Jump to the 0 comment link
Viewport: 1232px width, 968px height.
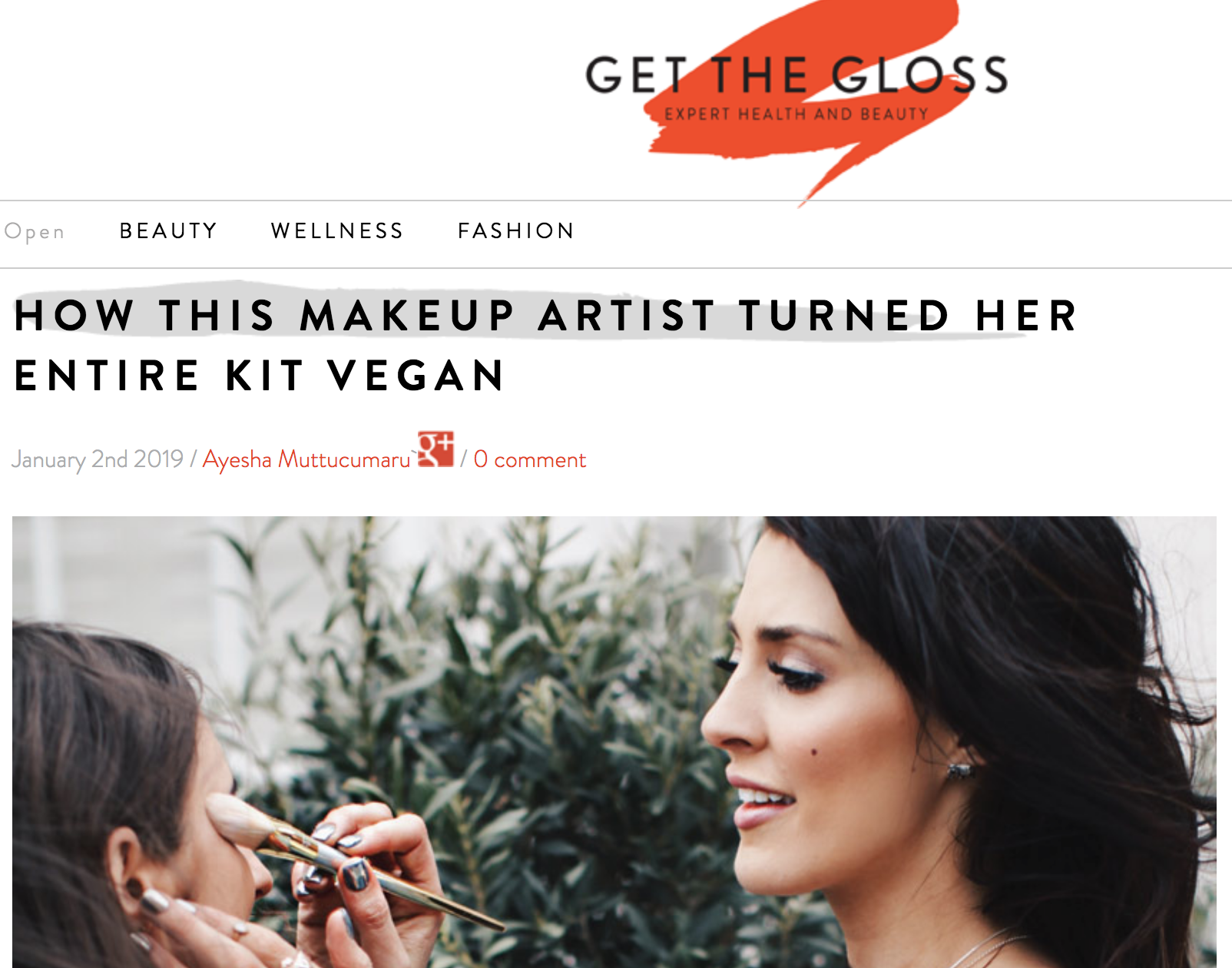tap(530, 459)
